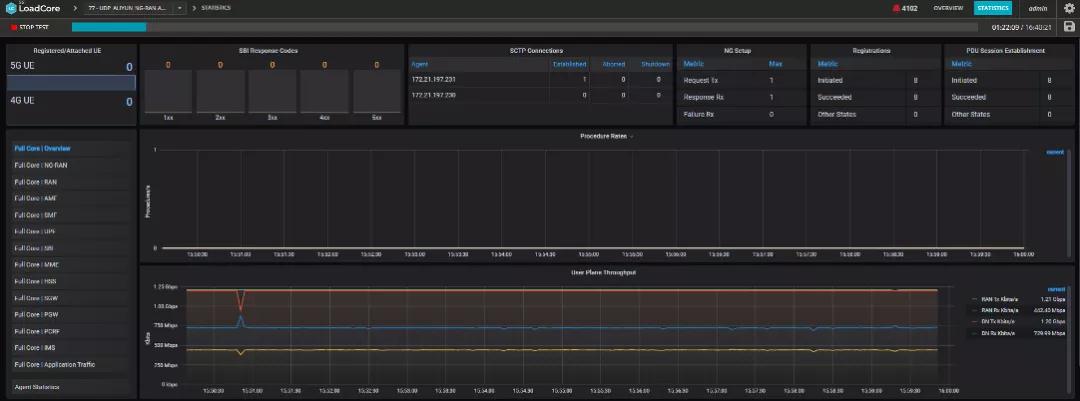
Task: Click breadcrumb chevron before Statistics
Action: 192,8
